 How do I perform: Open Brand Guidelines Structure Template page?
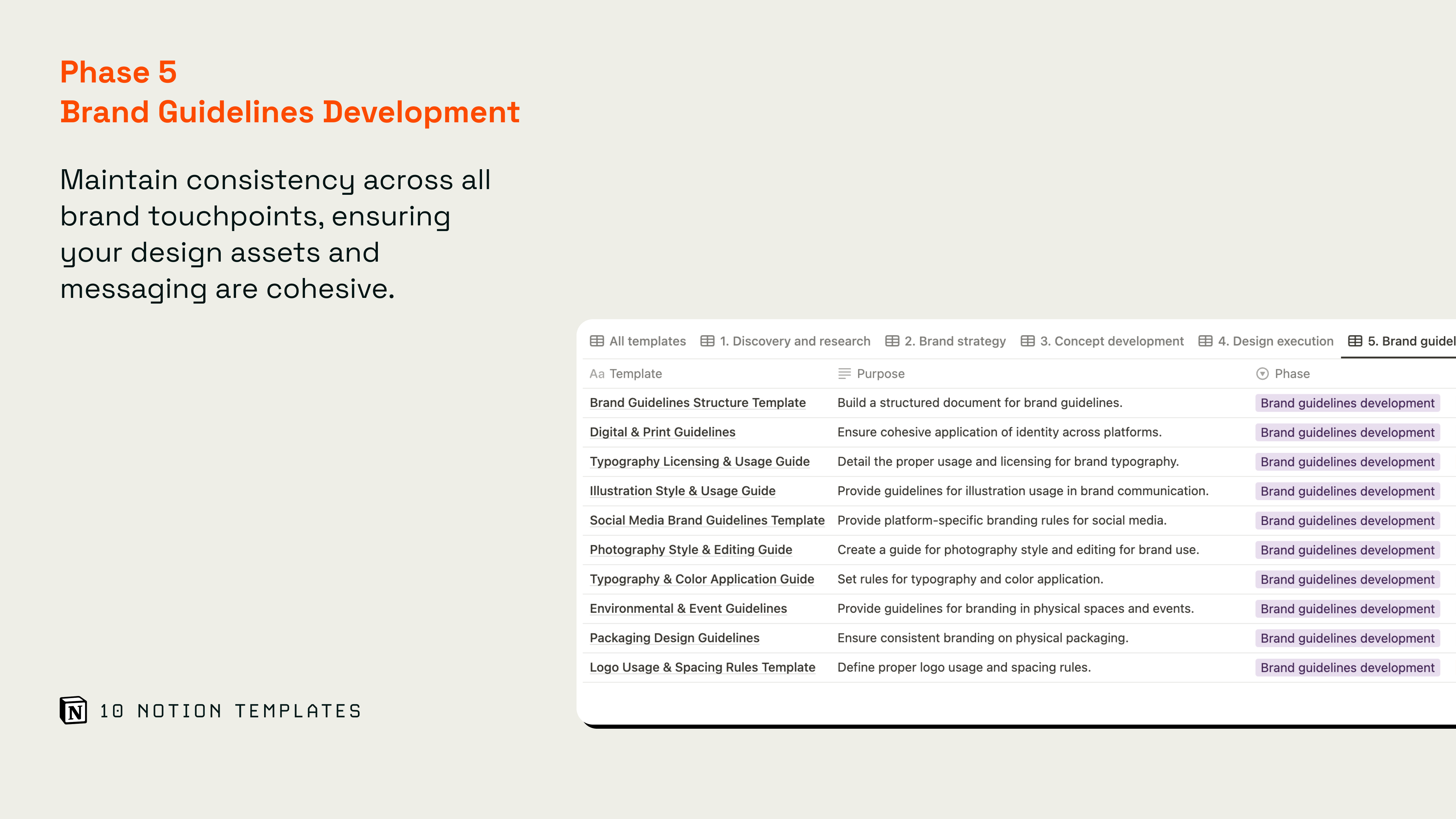697,402
